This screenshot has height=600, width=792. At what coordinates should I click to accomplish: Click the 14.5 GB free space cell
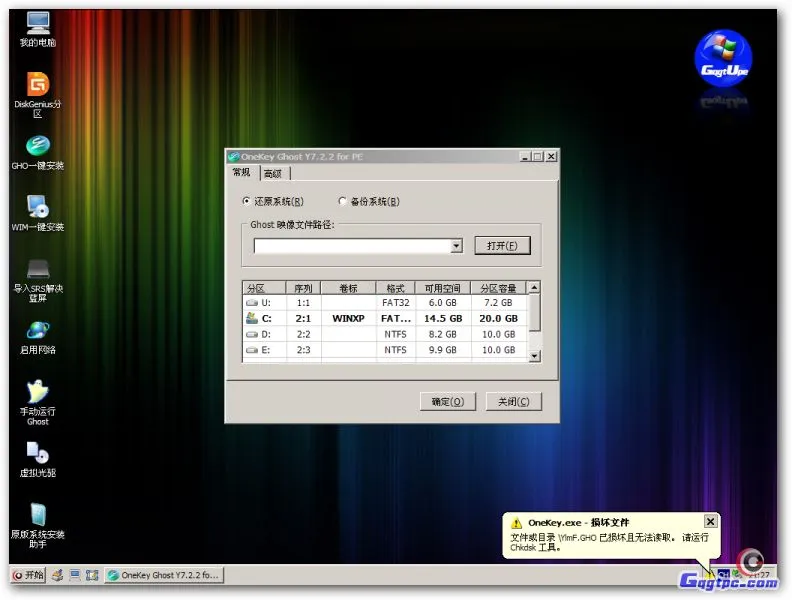click(443, 318)
